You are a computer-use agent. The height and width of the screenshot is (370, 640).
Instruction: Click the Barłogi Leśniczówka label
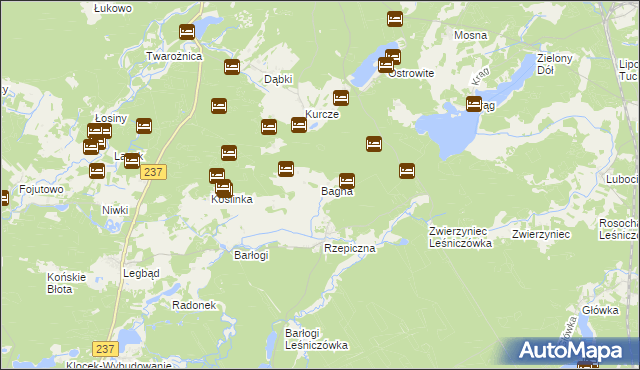click(x=316, y=339)
